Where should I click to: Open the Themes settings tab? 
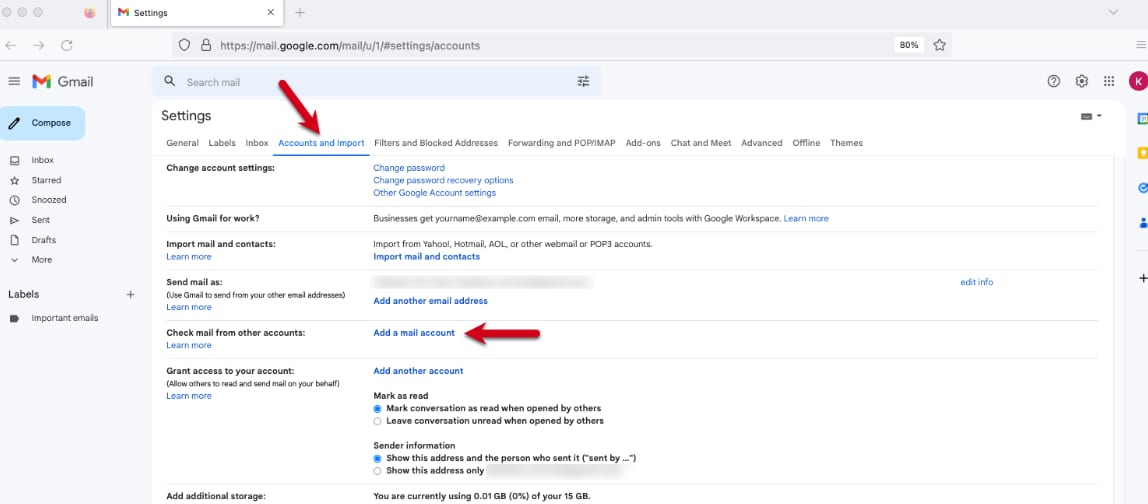coord(846,143)
